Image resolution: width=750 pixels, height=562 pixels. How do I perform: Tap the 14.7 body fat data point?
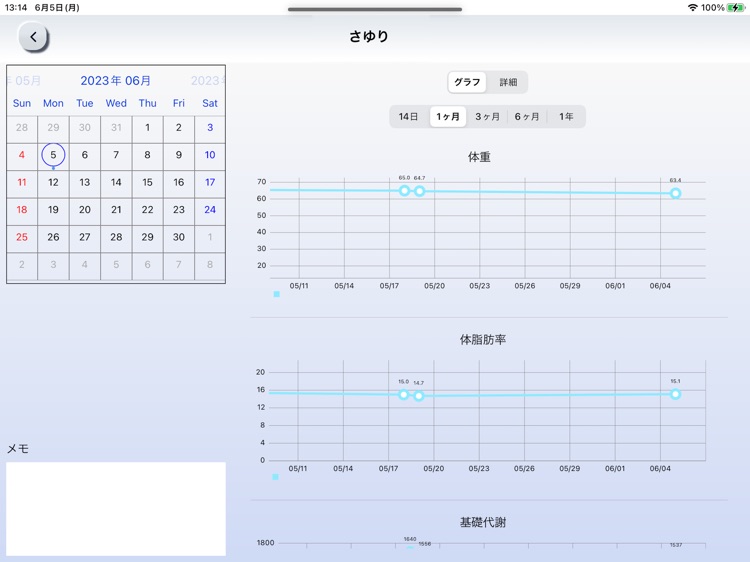pos(419,396)
